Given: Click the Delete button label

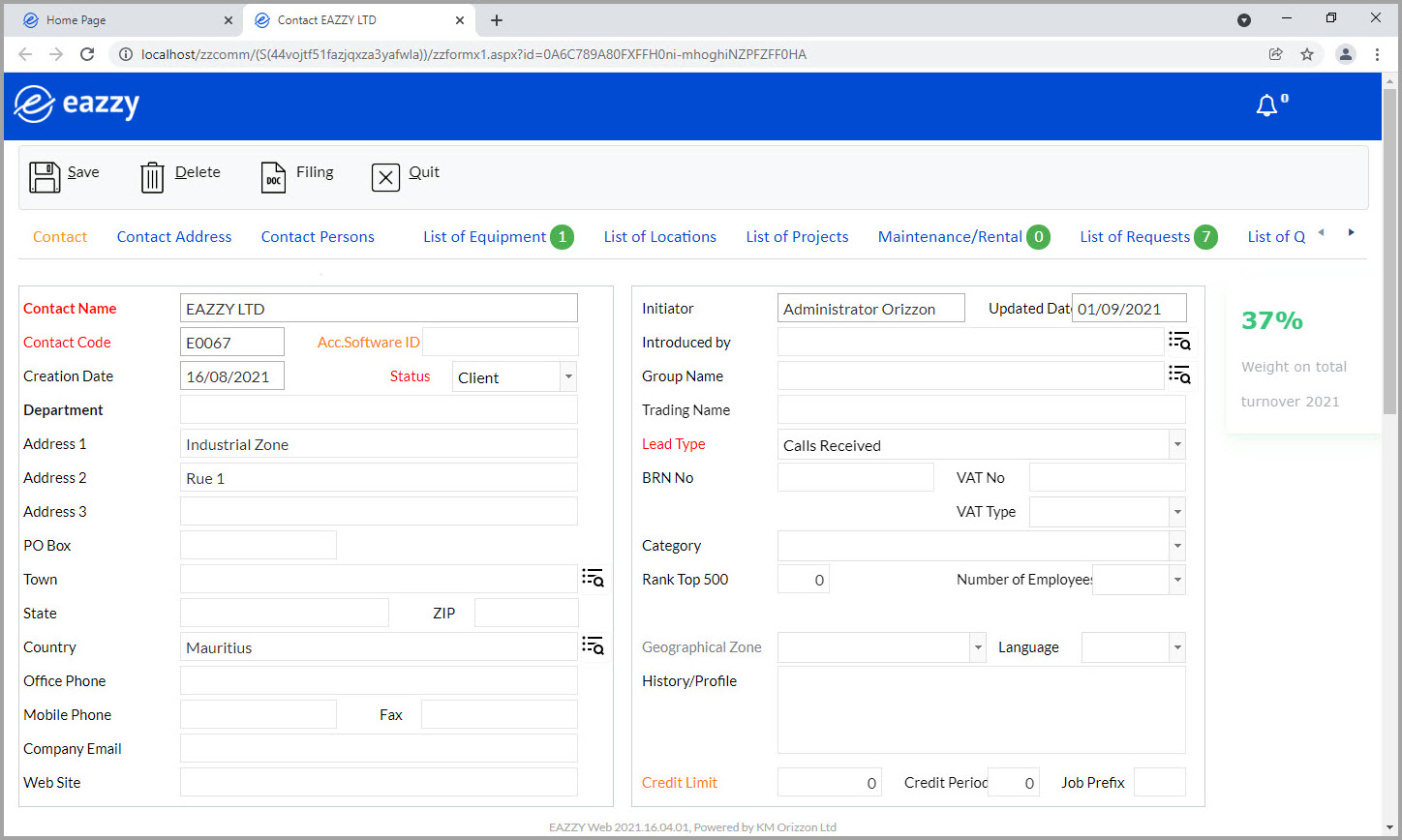Looking at the screenshot, I should (x=198, y=172).
